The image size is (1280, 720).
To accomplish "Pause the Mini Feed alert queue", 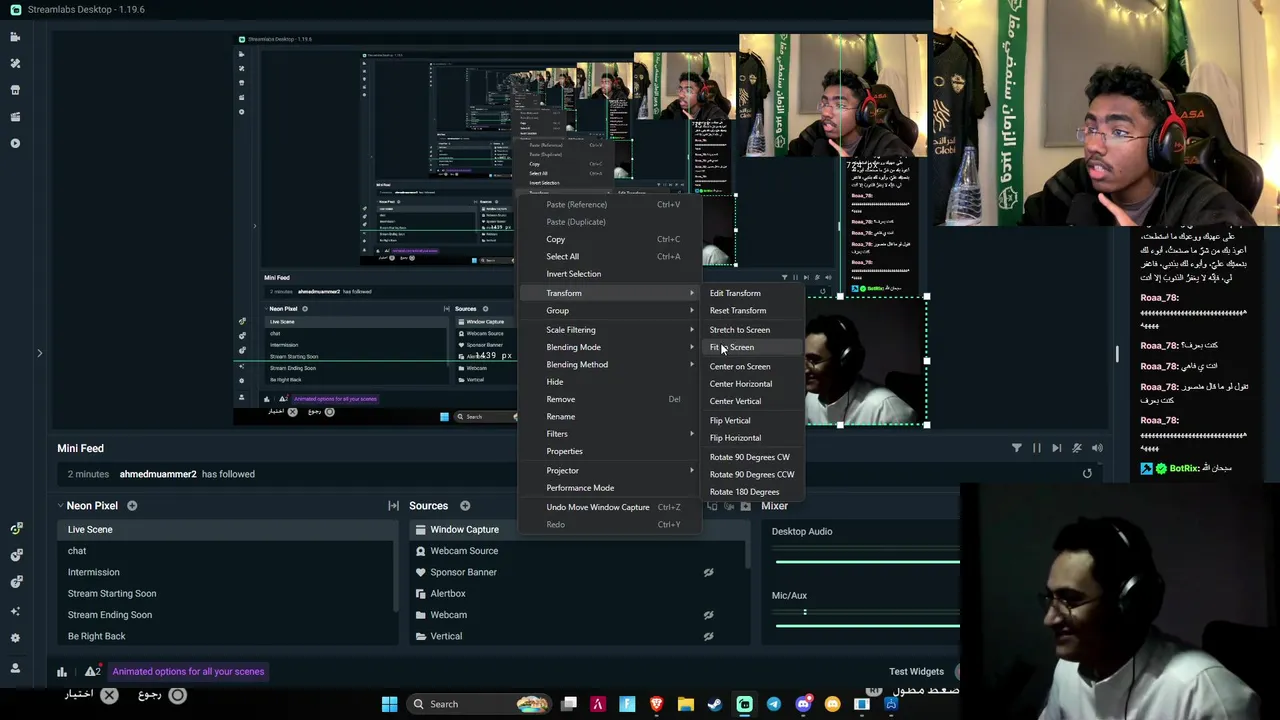I will pos(1037,448).
